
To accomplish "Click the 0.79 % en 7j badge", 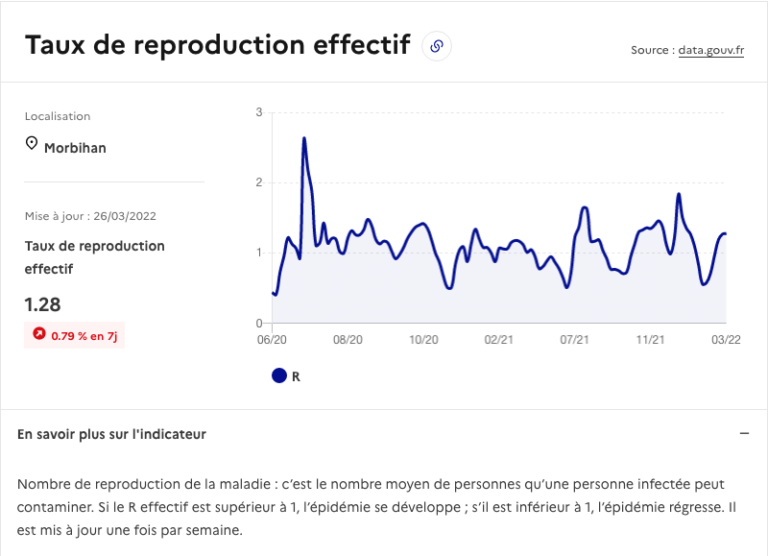I will click(74, 335).
